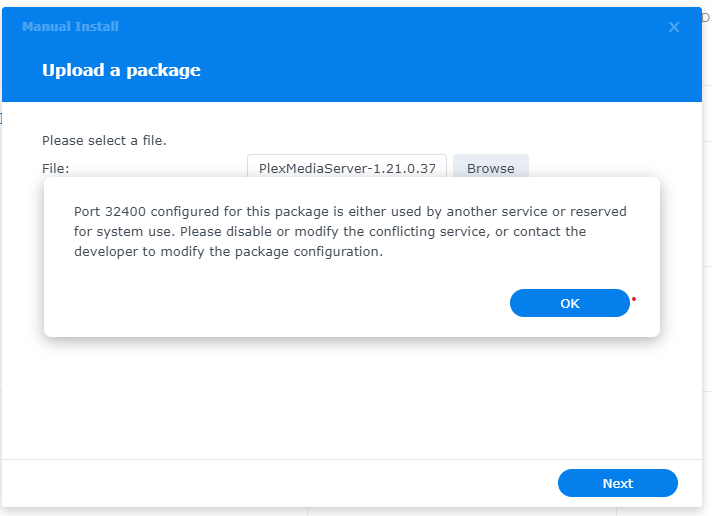Click the Manual Install window title
The image size is (712, 516).
tap(70, 26)
